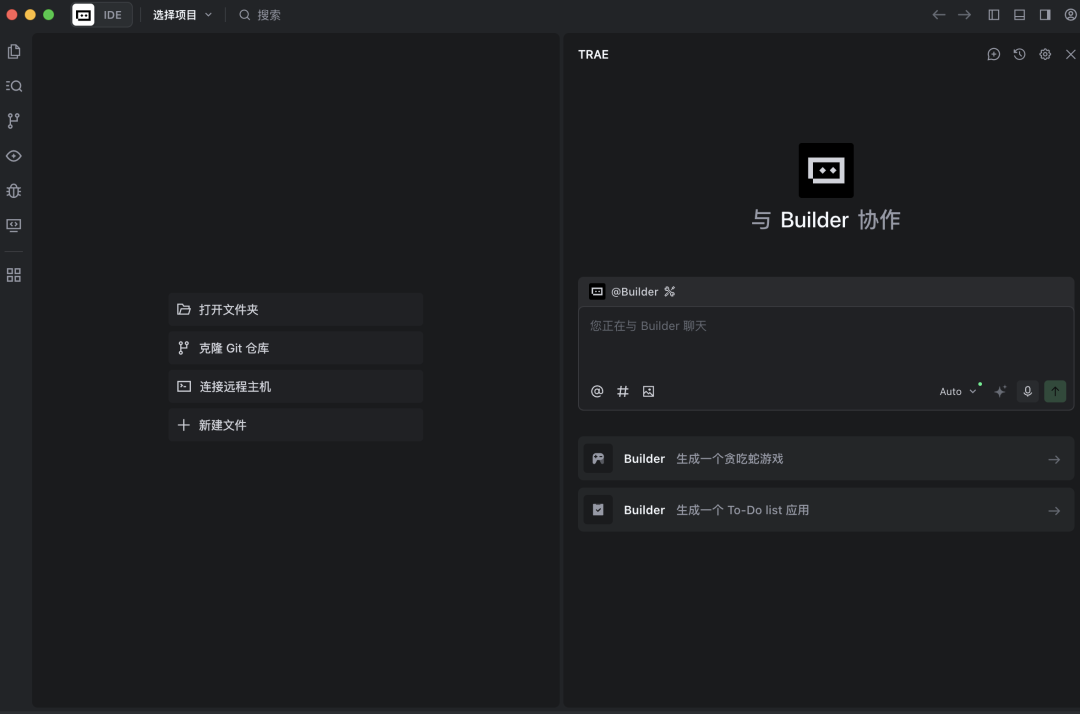The height and width of the screenshot is (714, 1080).
Task: Click the microphone voice input button
Action: click(1027, 392)
